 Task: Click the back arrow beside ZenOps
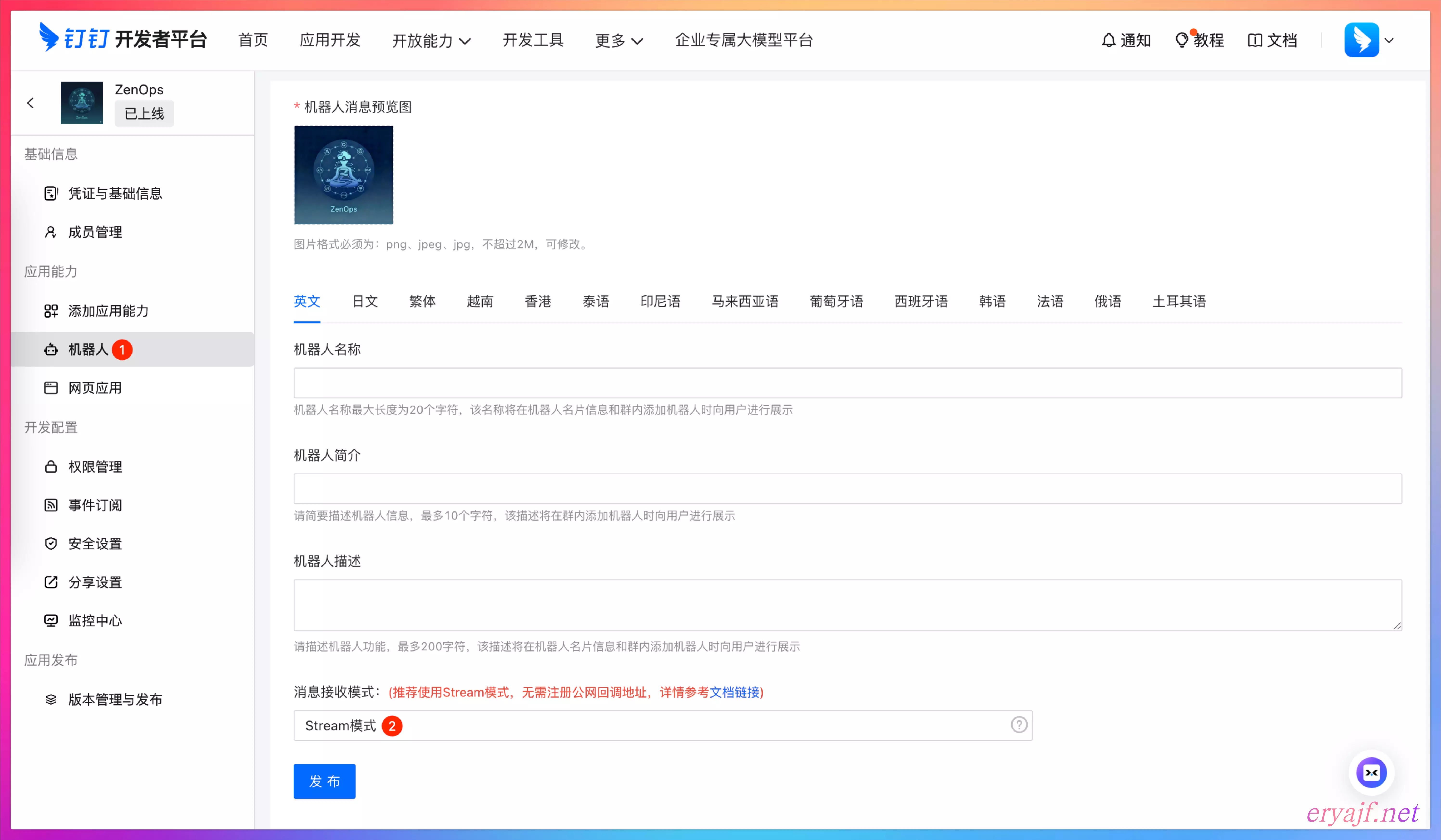pos(31,103)
